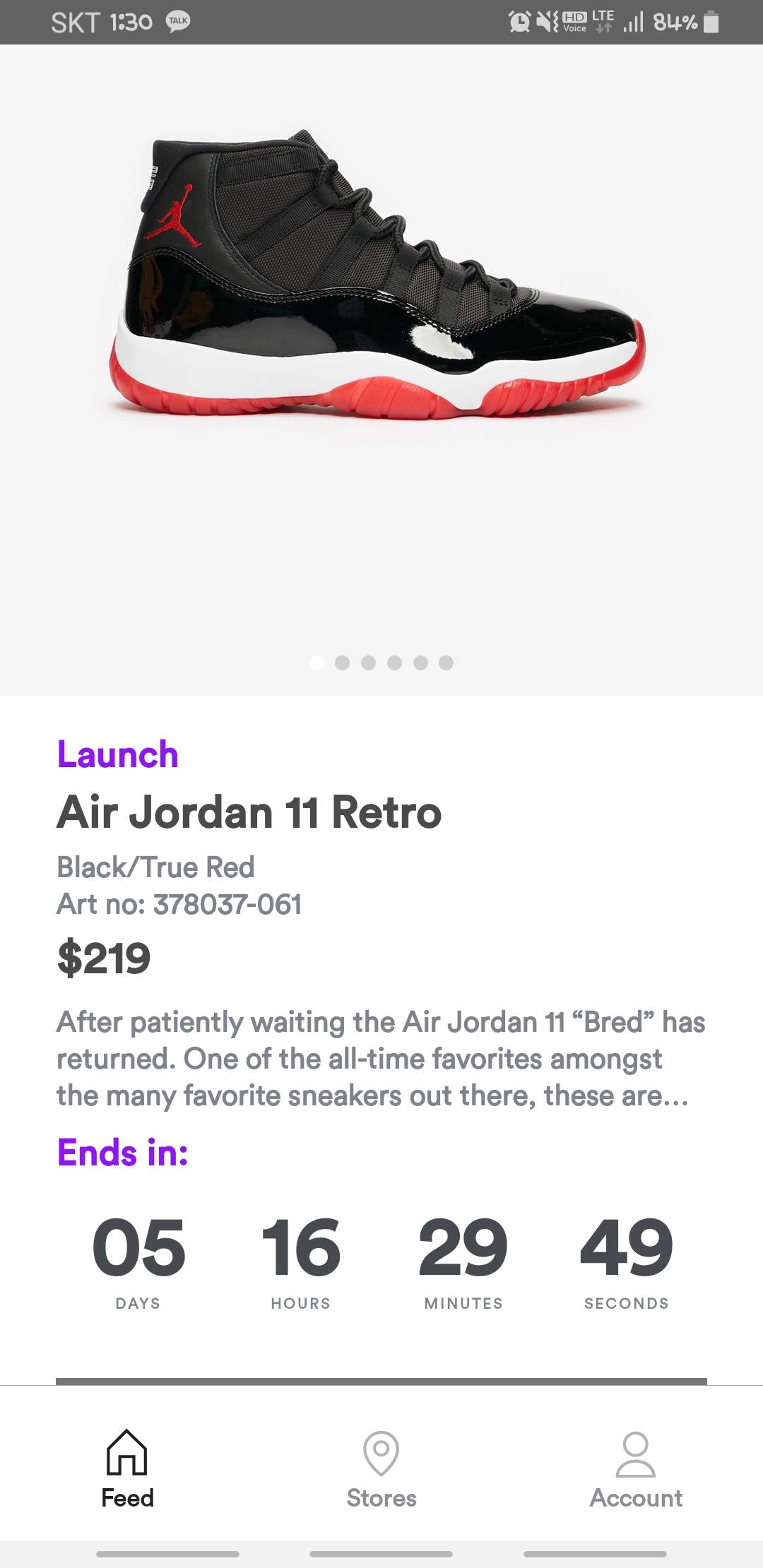Screen dimensions: 763x1568
Task: Tap the HD Voice status icon
Action: tap(574, 22)
